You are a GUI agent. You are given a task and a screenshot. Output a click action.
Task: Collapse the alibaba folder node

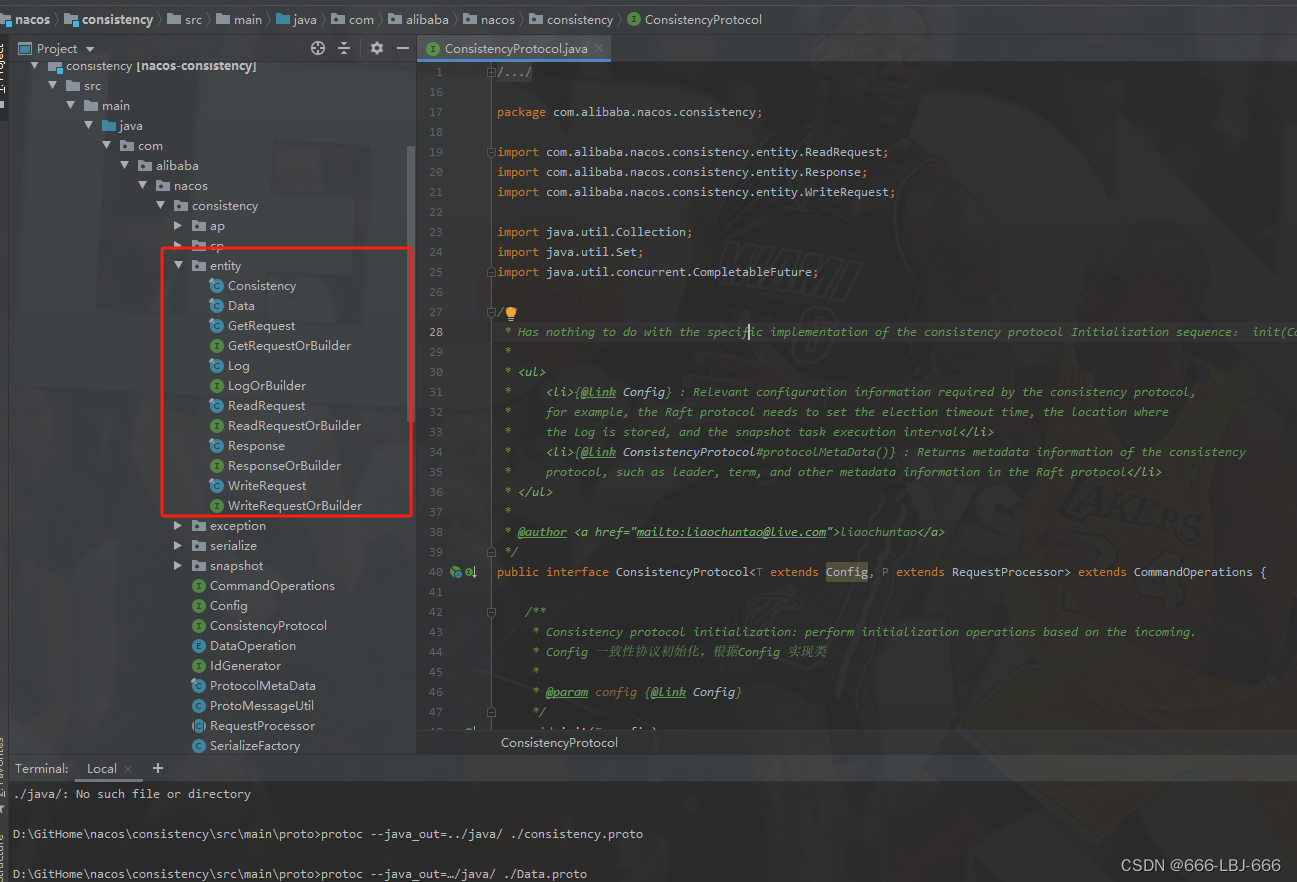(x=124, y=166)
